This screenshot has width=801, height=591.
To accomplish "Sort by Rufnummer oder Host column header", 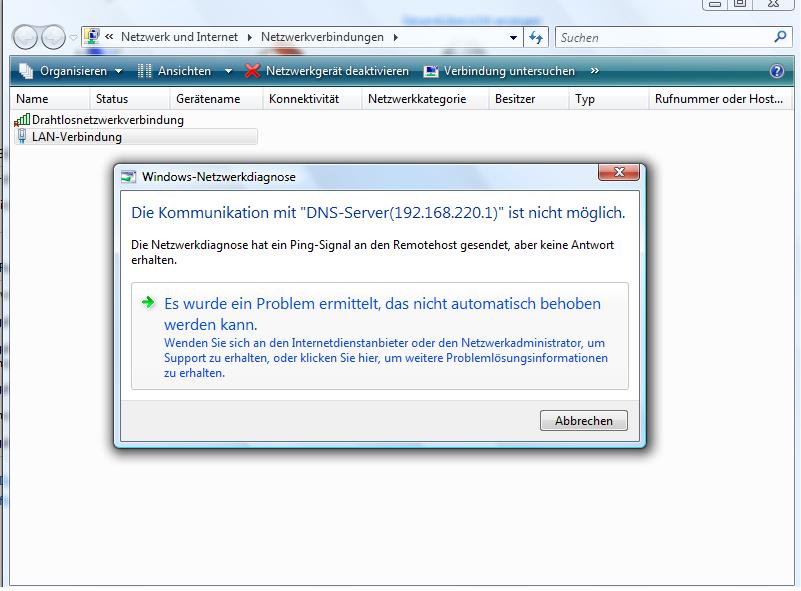I will [720, 99].
